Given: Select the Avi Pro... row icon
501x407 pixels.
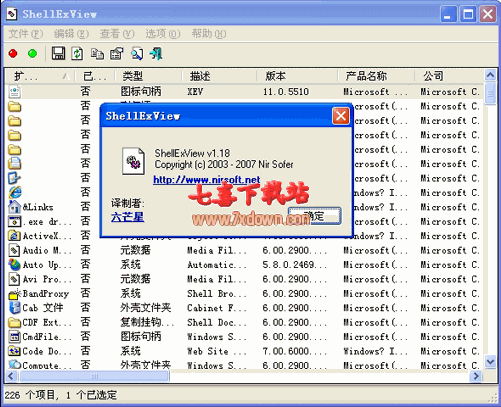Looking at the screenshot, I should [x=14, y=279].
